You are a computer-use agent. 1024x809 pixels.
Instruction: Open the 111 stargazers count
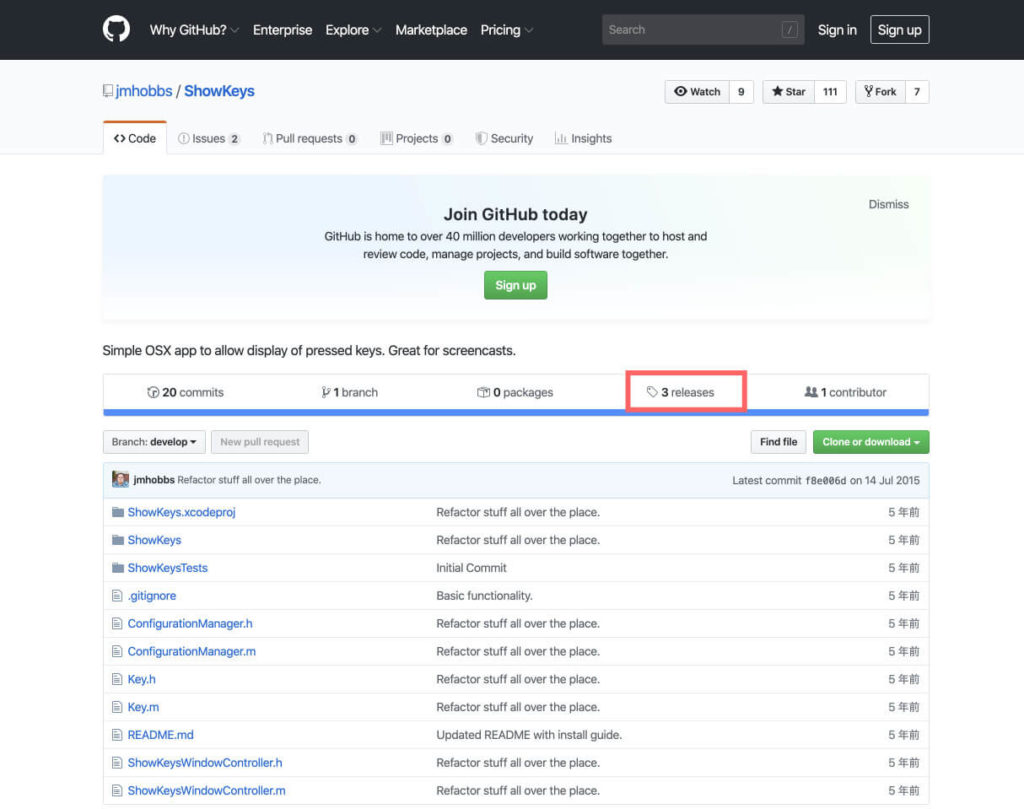pyautogui.click(x=830, y=91)
